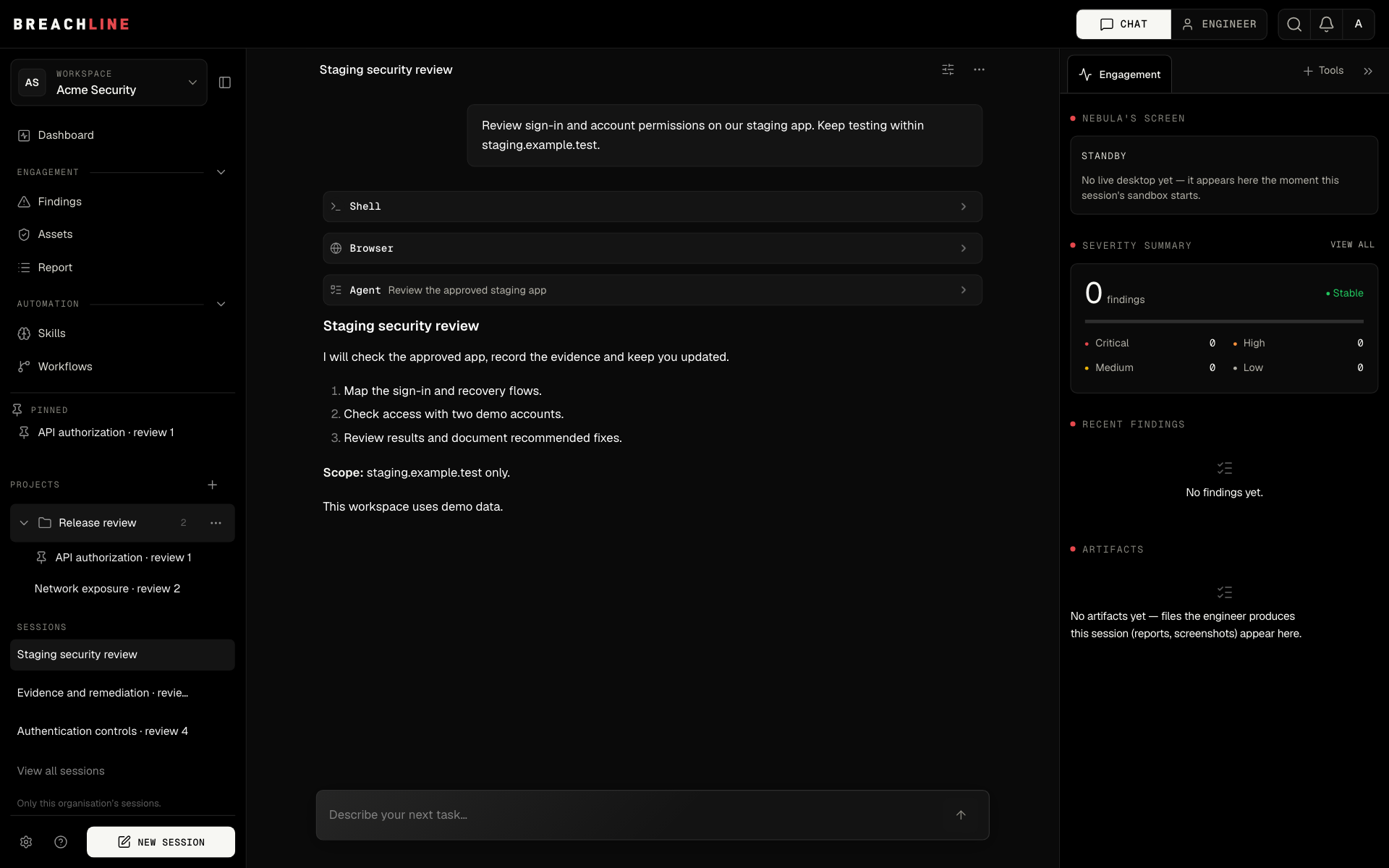1389x868 pixels.
Task: Open the user avatar labeled A
Action: 1358,25
